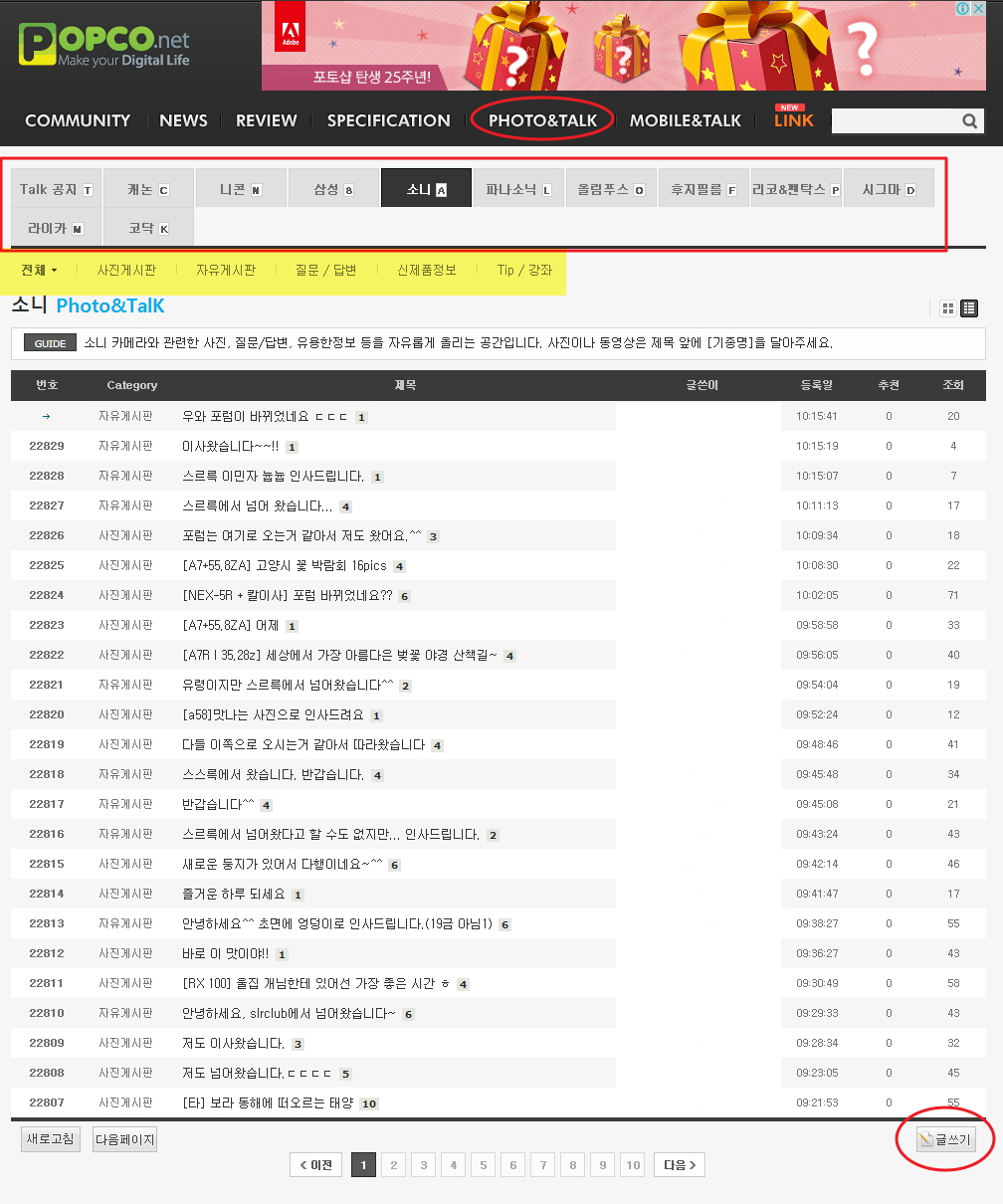Click the arrow icon on first post row
The width and height of the screenshot is (1003, 1204).
coord(46,416)
